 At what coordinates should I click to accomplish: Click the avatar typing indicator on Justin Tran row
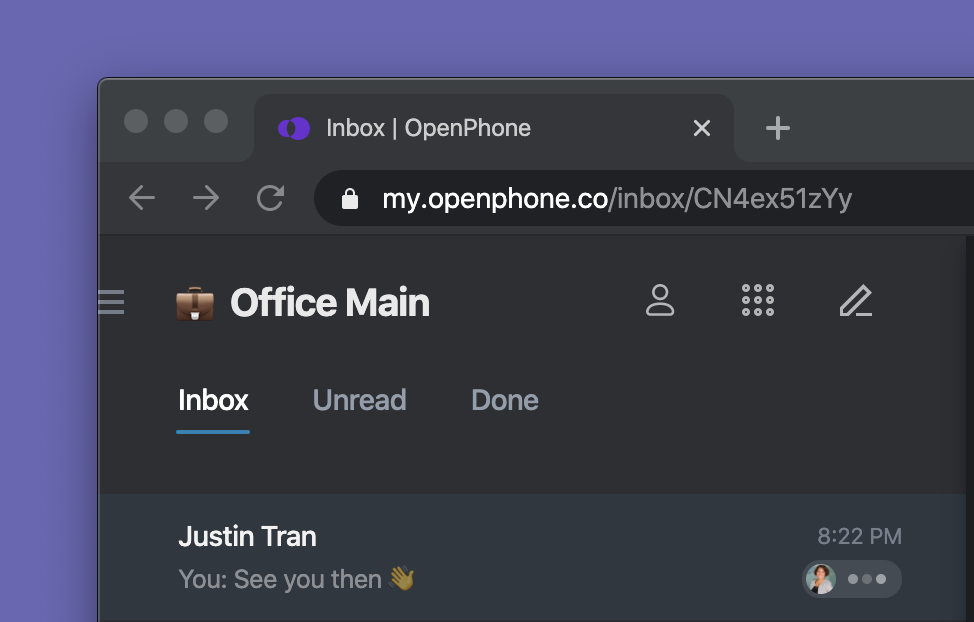click(852, 579)
